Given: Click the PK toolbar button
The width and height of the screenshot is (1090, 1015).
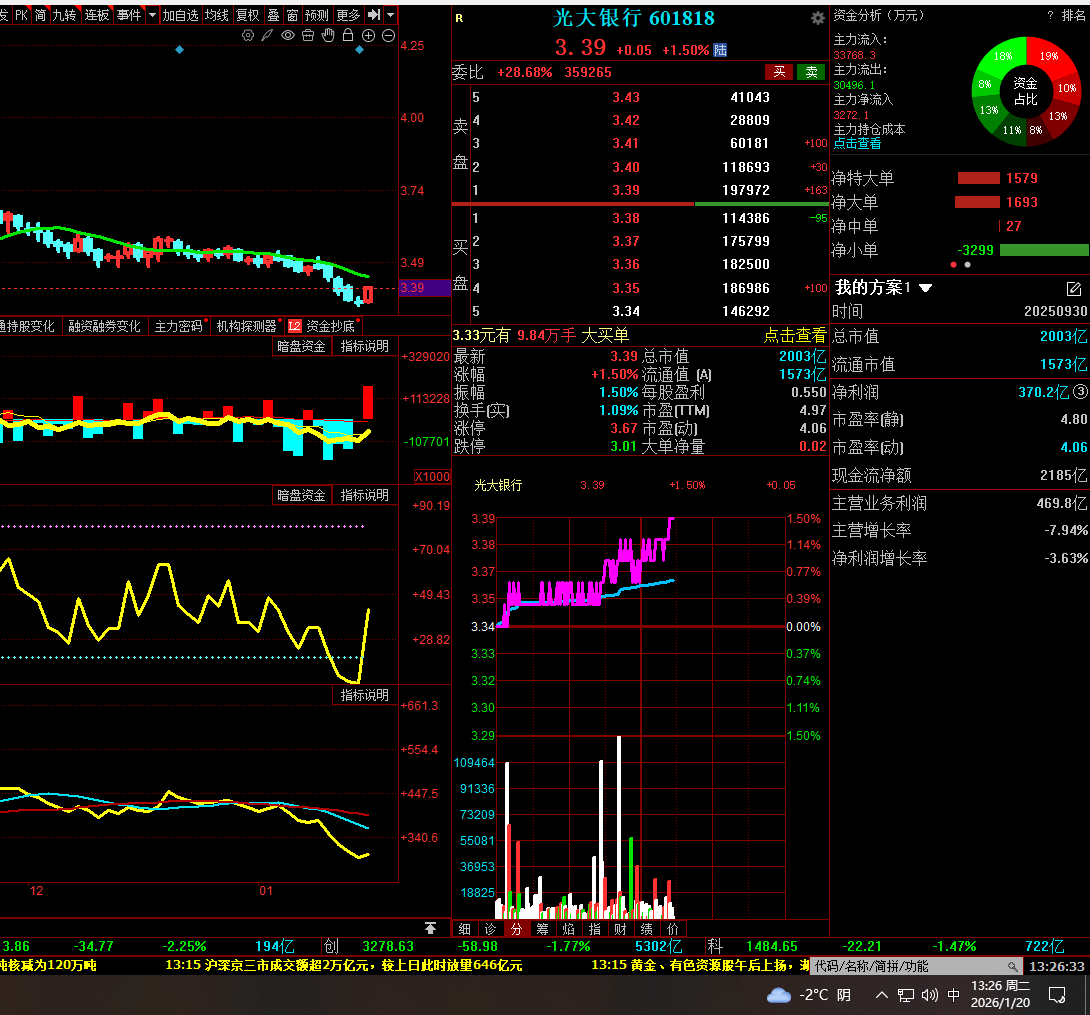Looking at the screenshot, I should click(22, 15).
